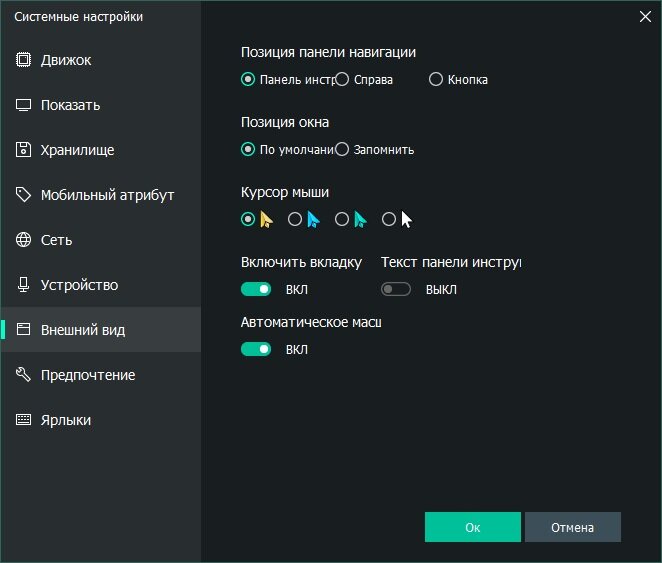
Task: Click the Системные настройки title text
Action: pos(79,17)
